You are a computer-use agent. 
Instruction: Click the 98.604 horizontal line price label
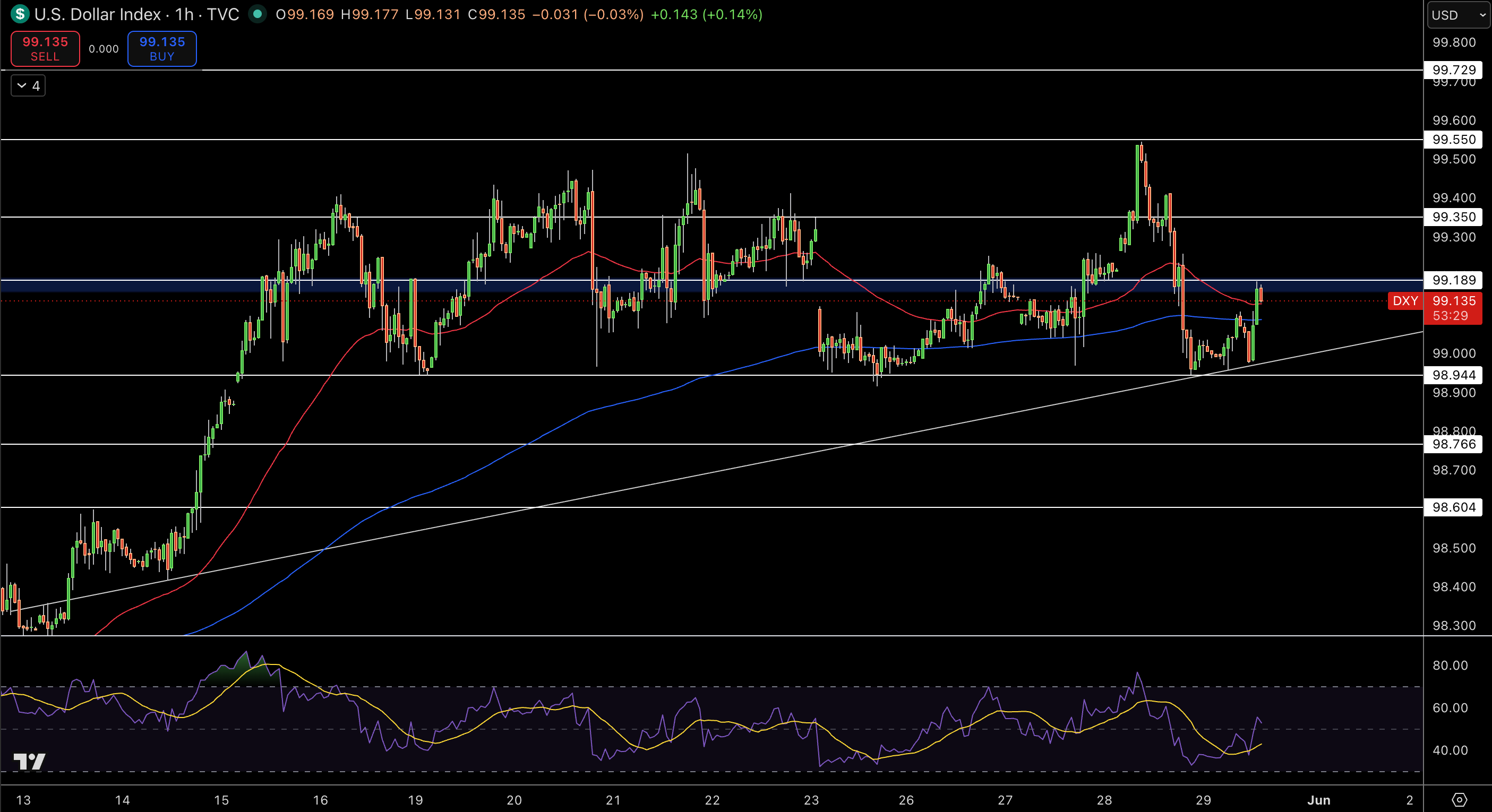coord(1454,507)
